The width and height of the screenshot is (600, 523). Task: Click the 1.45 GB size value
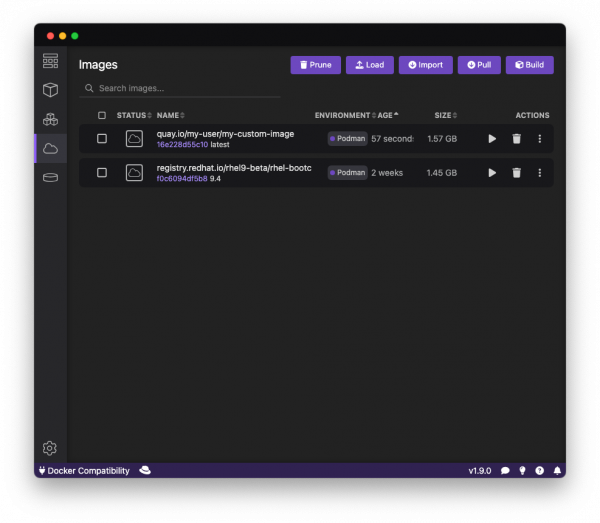[442, 173]
